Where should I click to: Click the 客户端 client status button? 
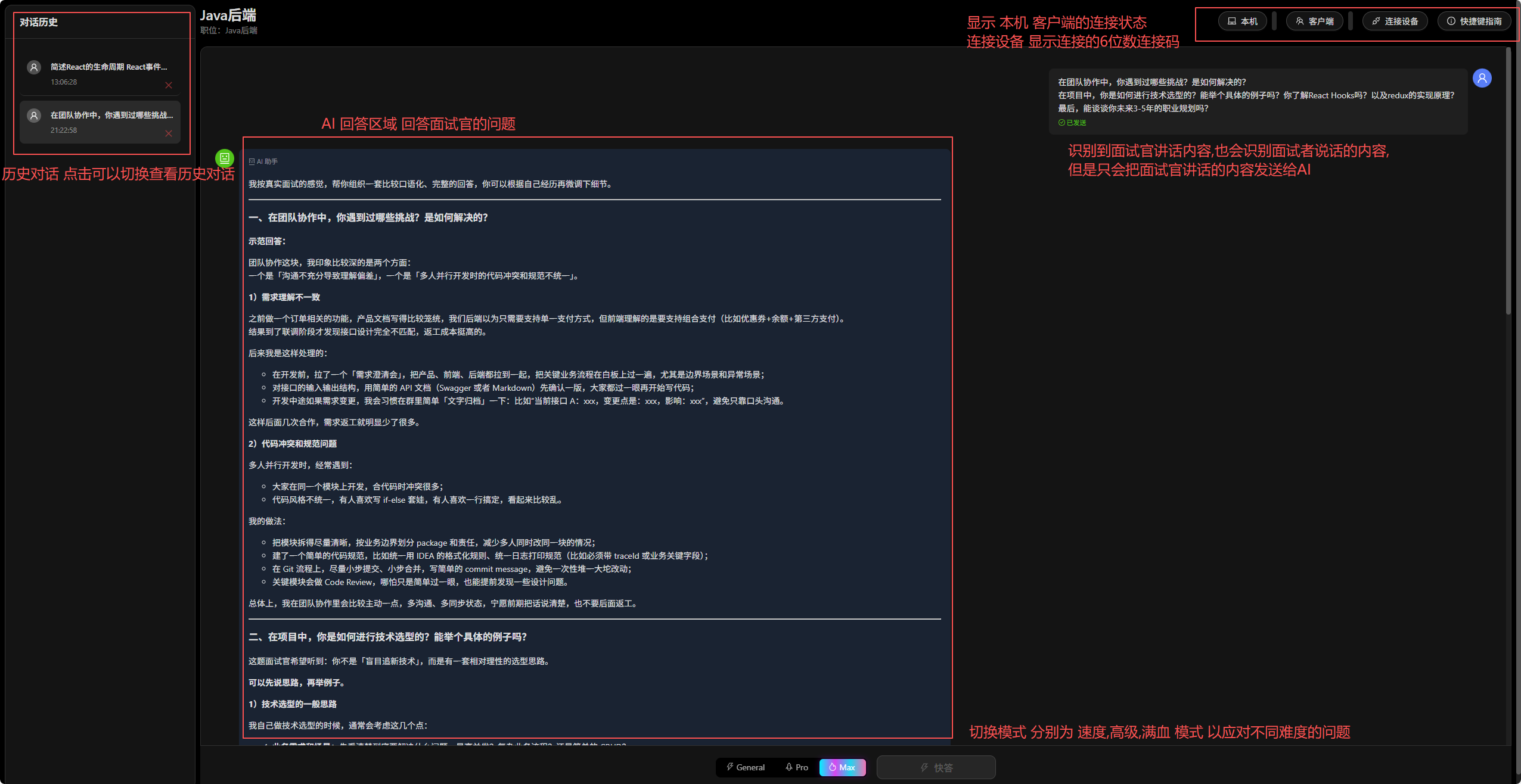click(x=1314, y=21)
